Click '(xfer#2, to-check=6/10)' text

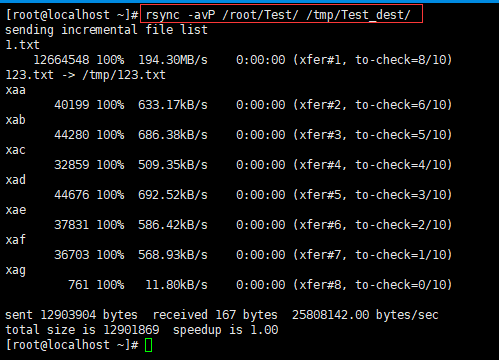373,105
